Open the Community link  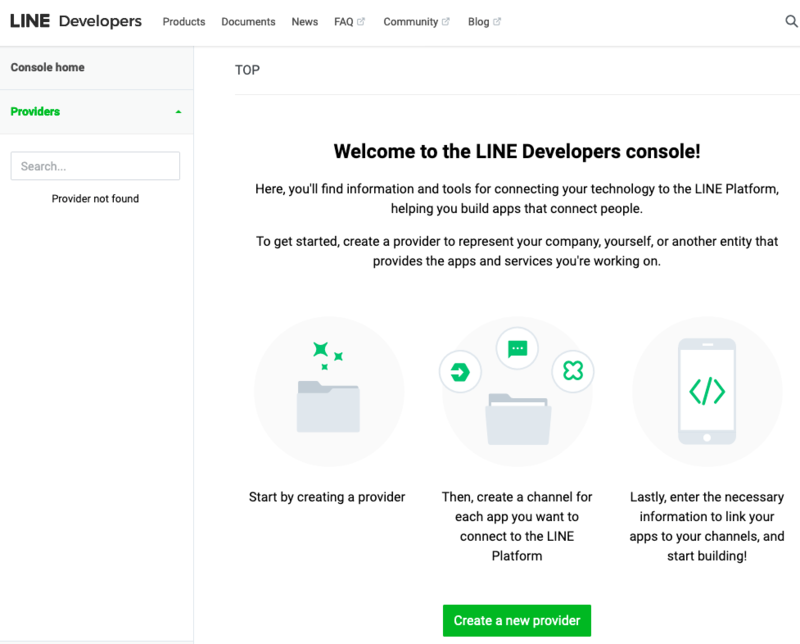pos(410,21)
